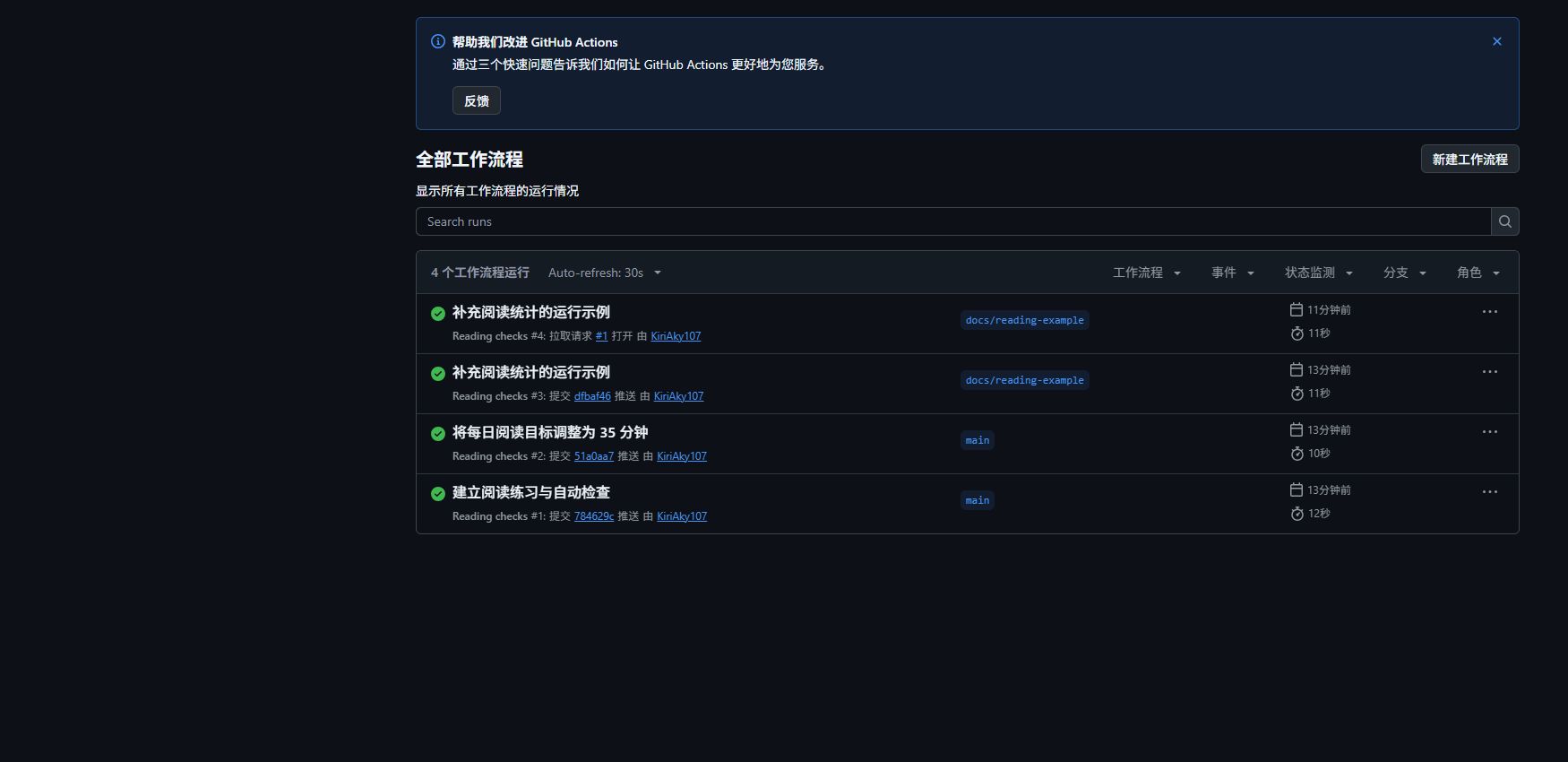The height and width of the screenshot is (762, 1568).
Task: Open run #4 titled 补充阅读统计的运行示例
Action: (531, 312)
